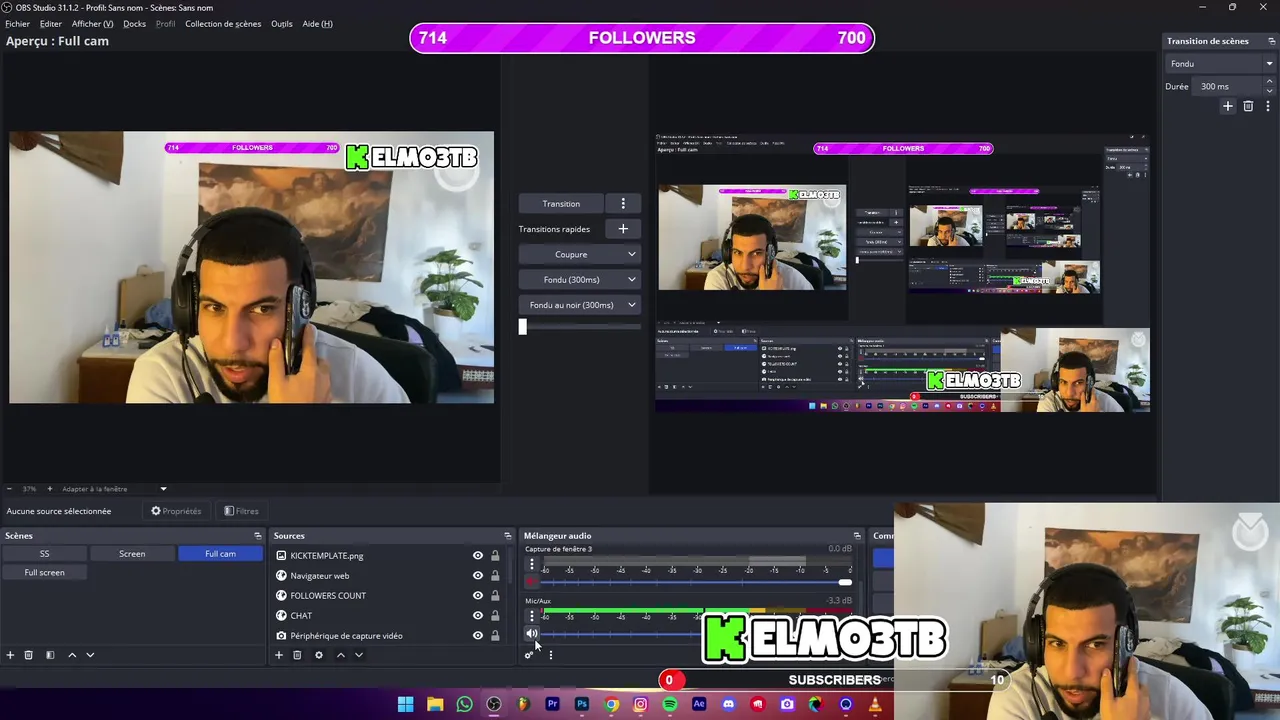Screen dimensions: 1280x720
Task: Undock the Scènes panel
Action: pos(257,536)
